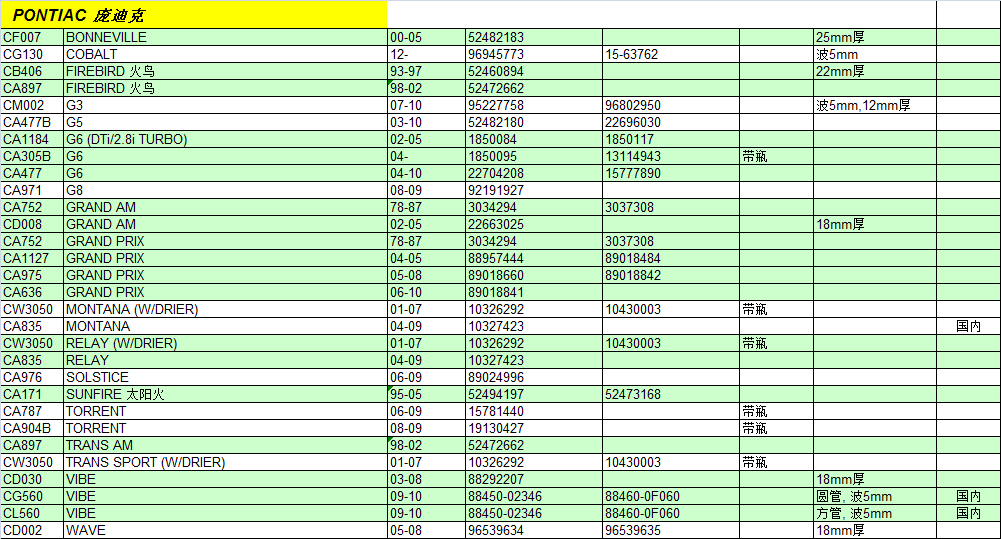Click part number 1850117
Image resolution: width=1001 pixels, height=539 pixels.
671,139
